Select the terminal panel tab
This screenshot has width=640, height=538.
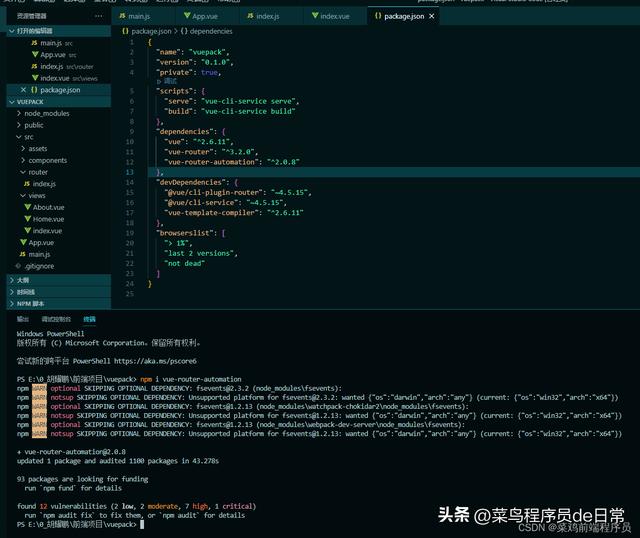click(89, 319)
